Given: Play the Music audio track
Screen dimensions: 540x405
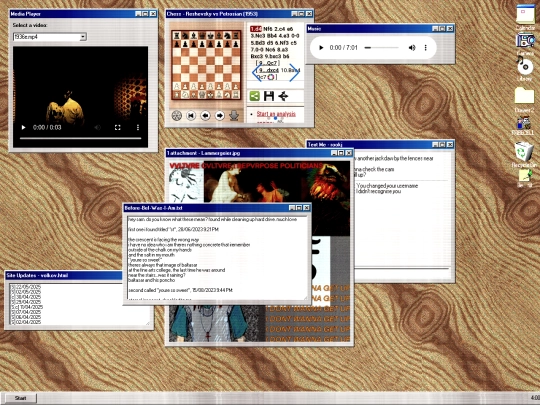Looking at the screenshot, I should coord(321,48).
